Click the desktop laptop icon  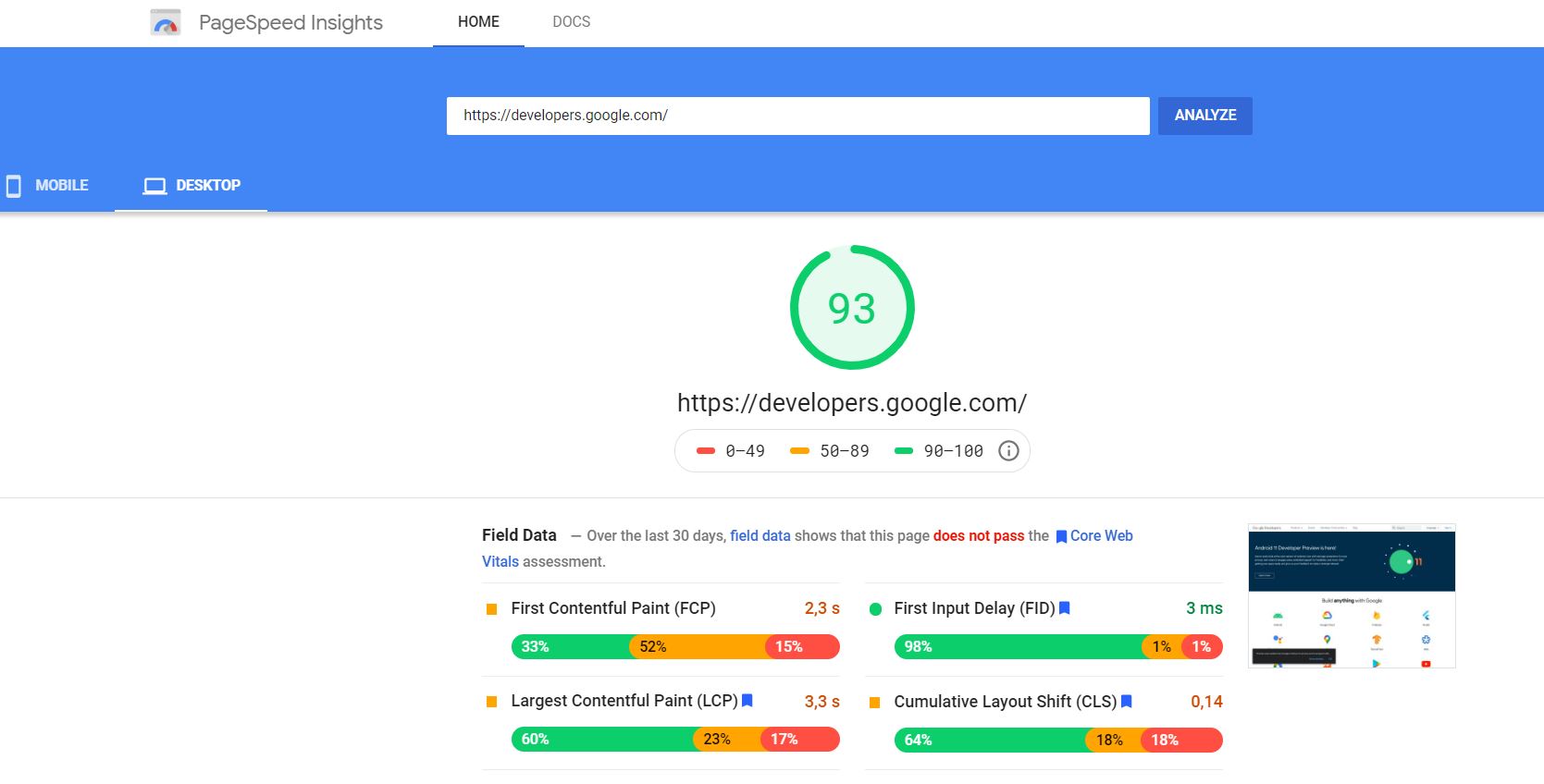[x=154, y=186]
